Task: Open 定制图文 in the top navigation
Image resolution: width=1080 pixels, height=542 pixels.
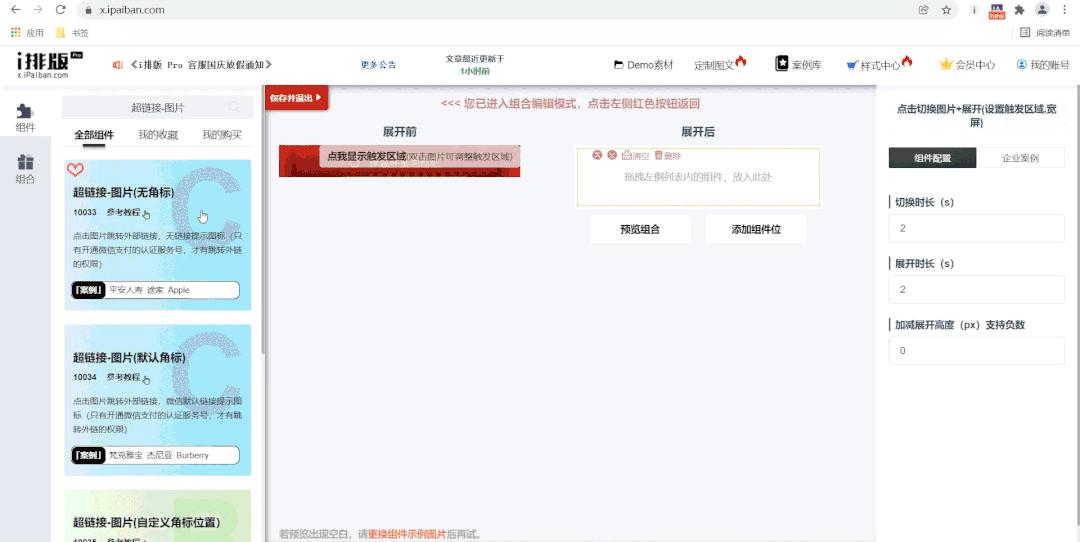Action: 720,64
